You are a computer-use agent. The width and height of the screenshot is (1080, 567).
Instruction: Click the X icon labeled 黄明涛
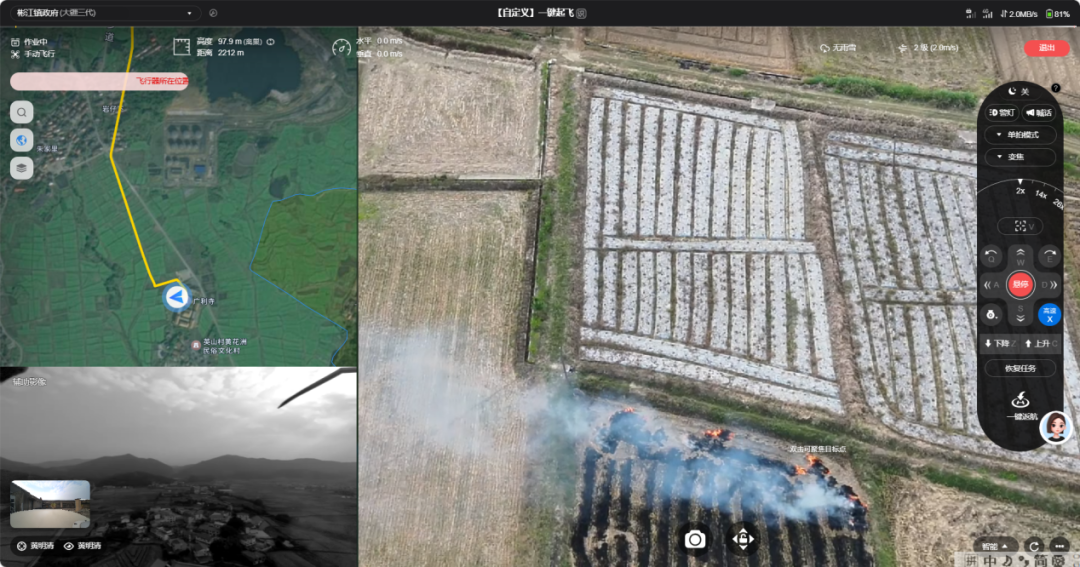(21, 546)
